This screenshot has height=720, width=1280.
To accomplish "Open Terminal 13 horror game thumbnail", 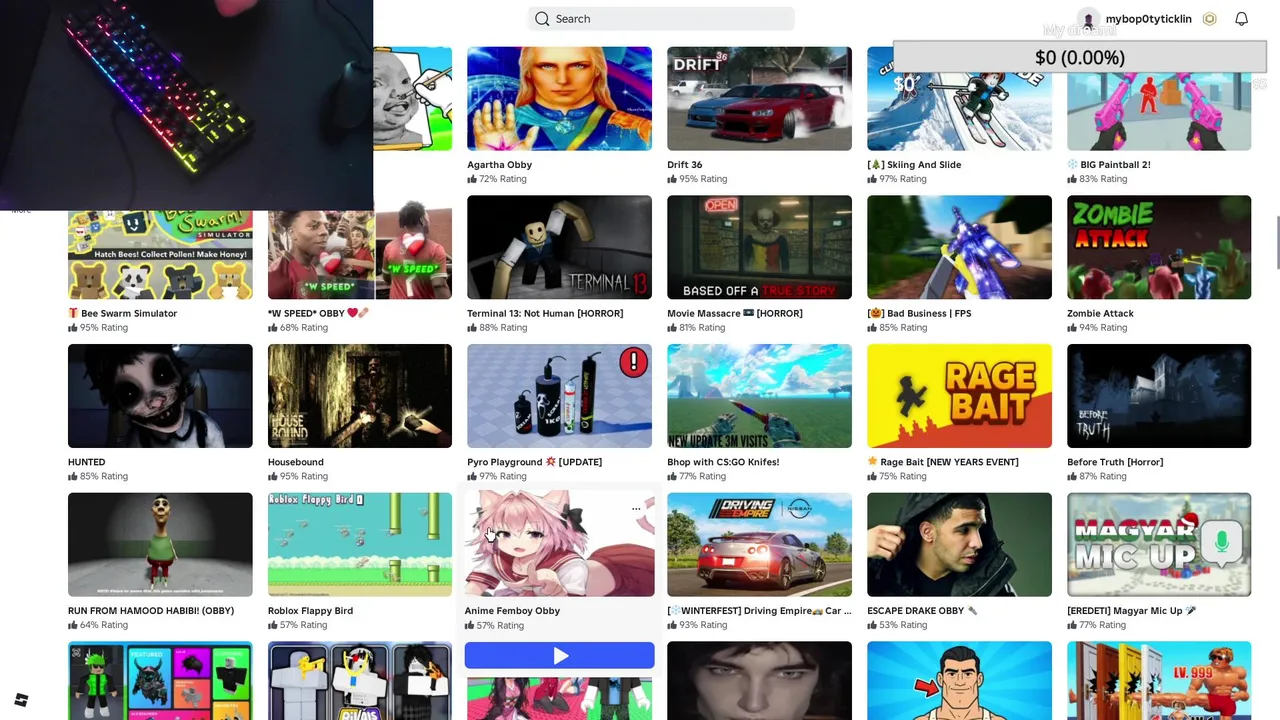I will tap(559, 247).
